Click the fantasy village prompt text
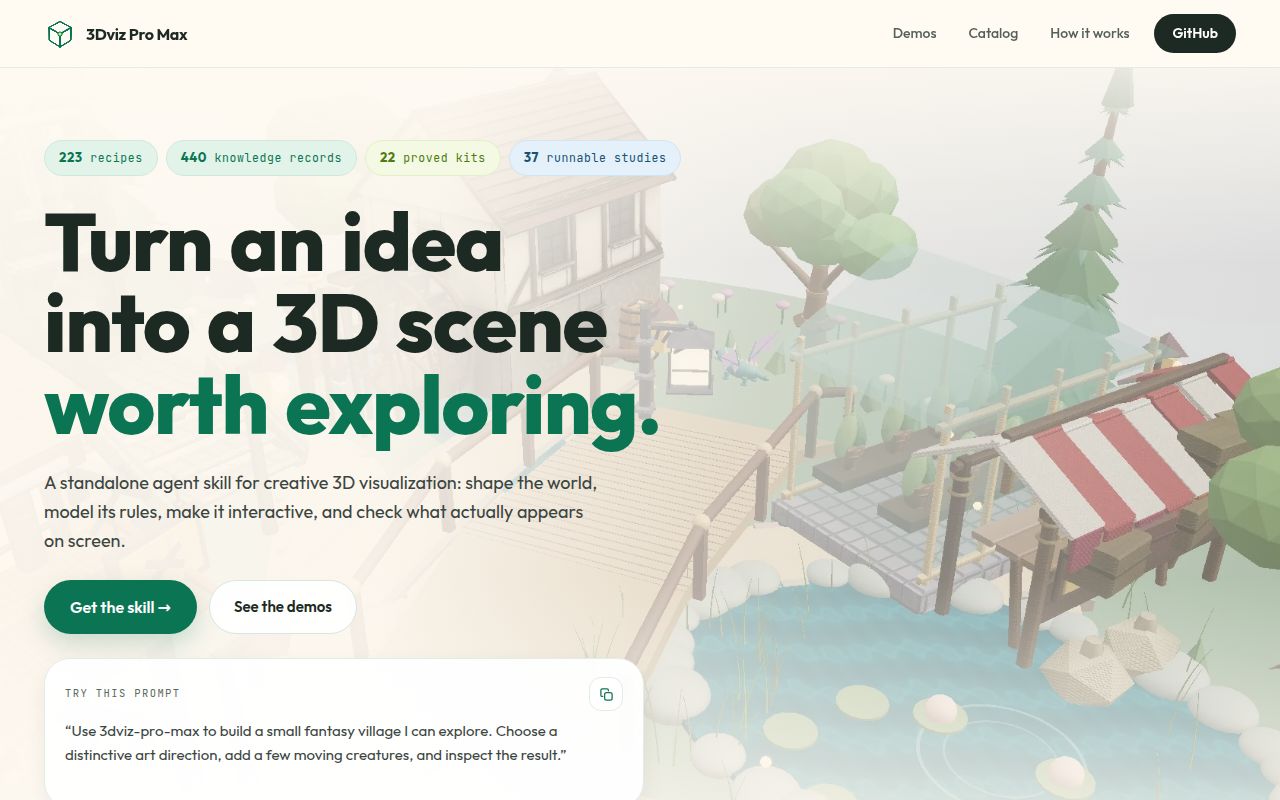This screenshot has height=800, width=1280. [316, 743]
